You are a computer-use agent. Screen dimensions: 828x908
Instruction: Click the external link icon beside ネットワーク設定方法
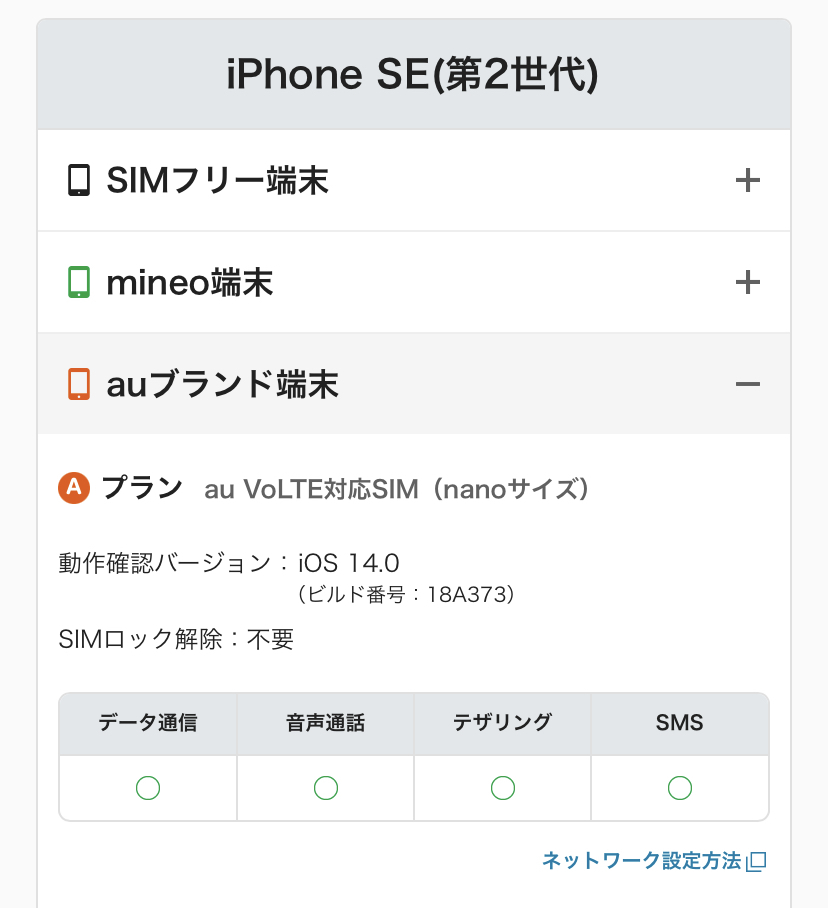coord(757,861)
